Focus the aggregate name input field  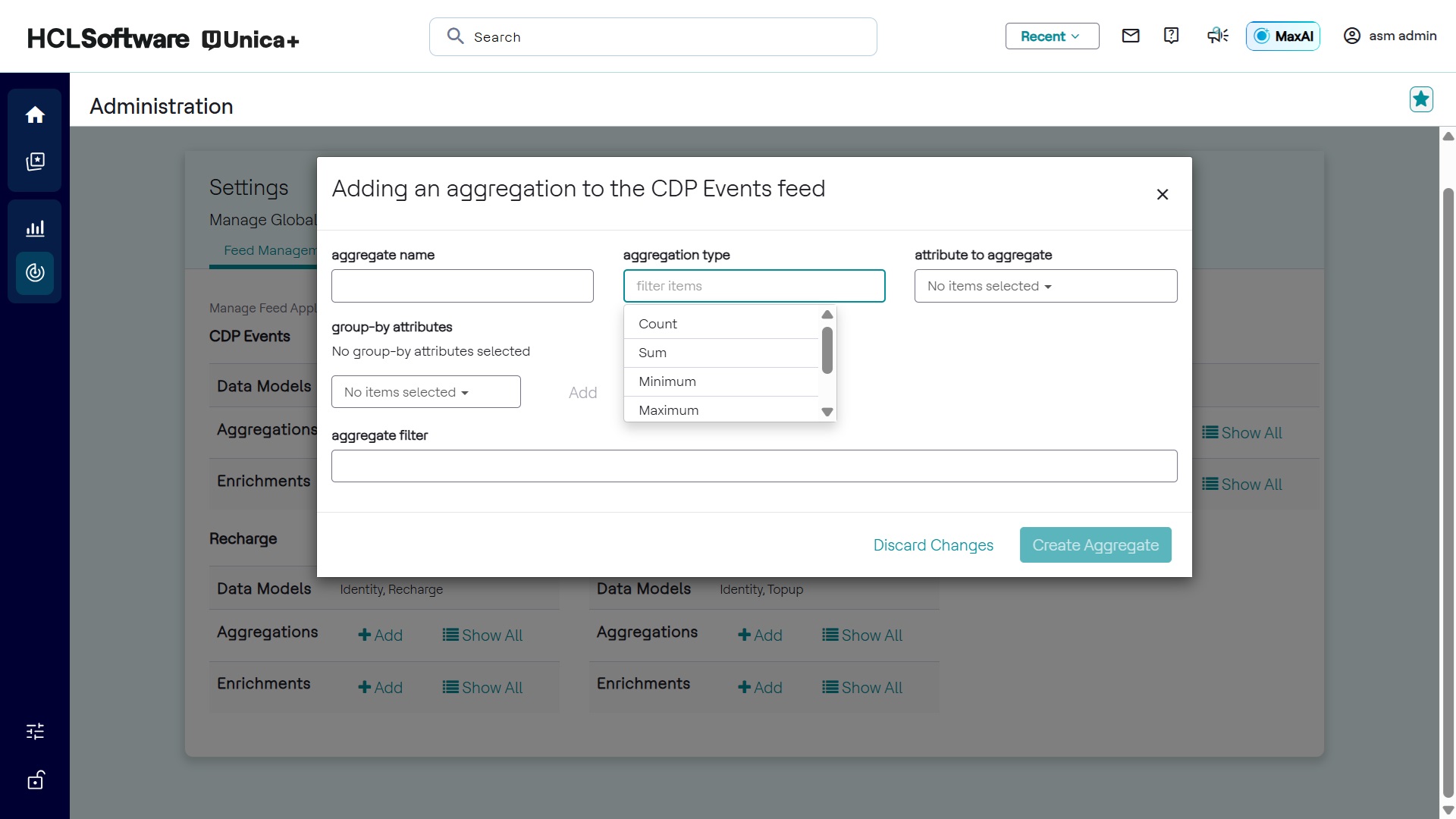(x=462, y=286)
